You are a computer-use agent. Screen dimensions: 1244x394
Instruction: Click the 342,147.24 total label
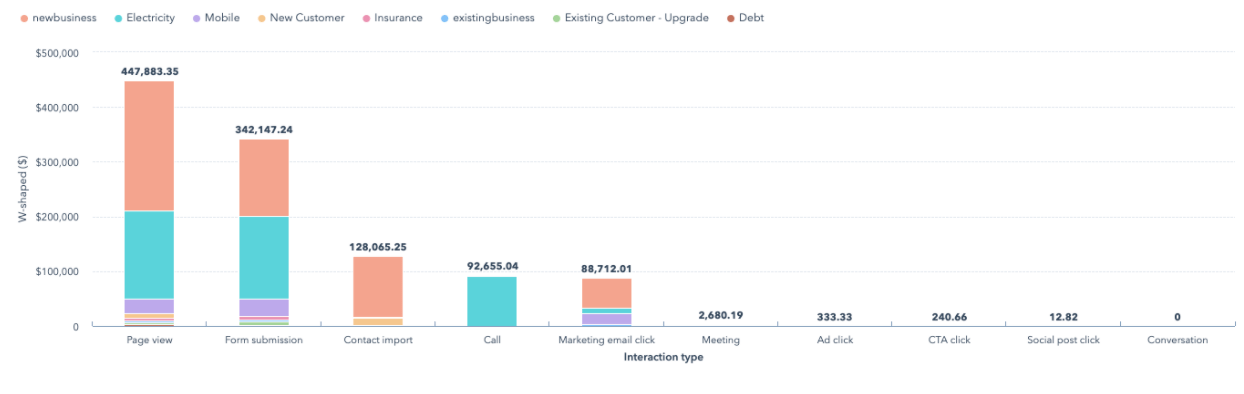click(264, 129)
